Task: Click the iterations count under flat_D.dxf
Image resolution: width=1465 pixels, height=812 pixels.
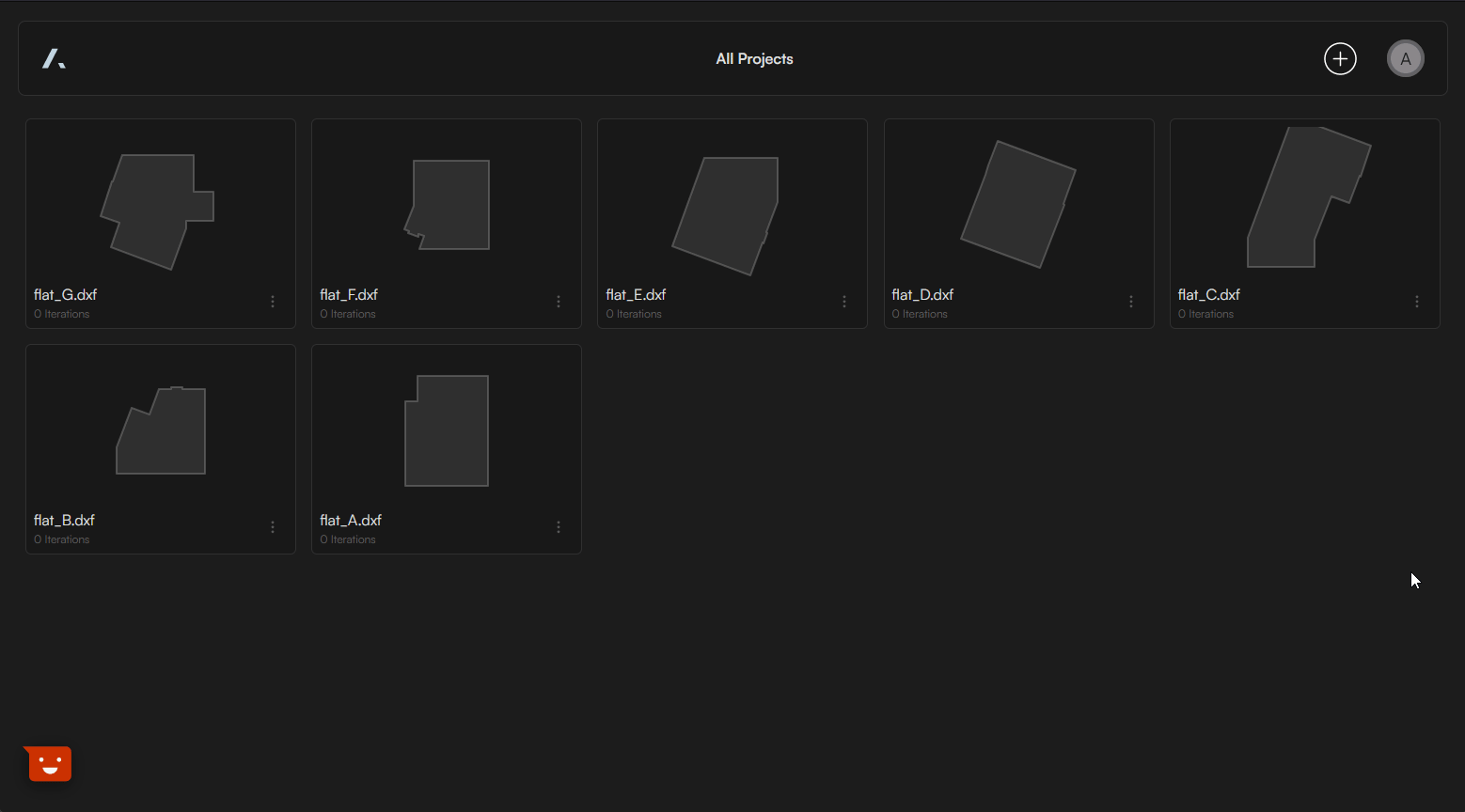Action: coord(920,314)
